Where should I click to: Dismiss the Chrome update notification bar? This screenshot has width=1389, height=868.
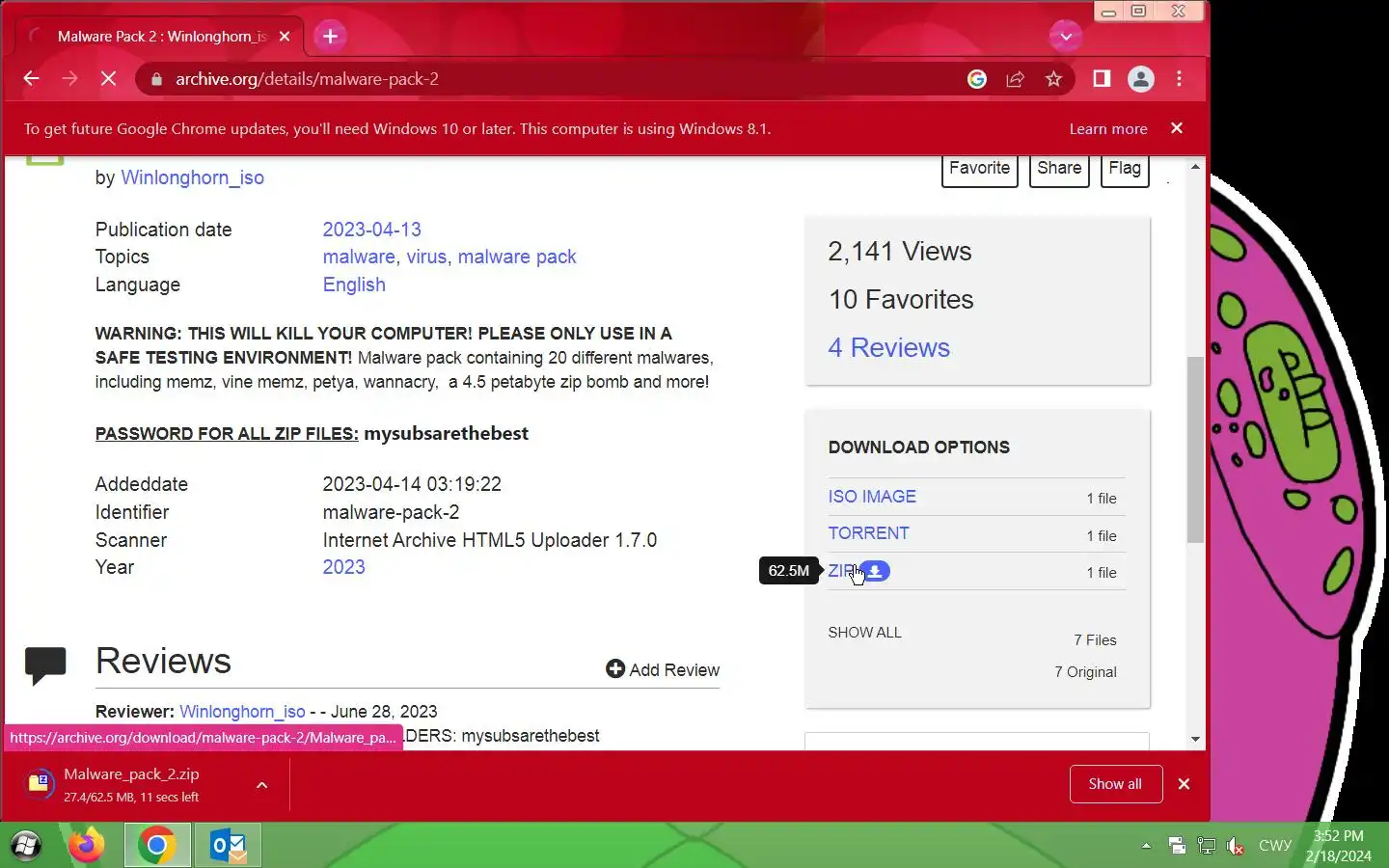[1176, 128]
